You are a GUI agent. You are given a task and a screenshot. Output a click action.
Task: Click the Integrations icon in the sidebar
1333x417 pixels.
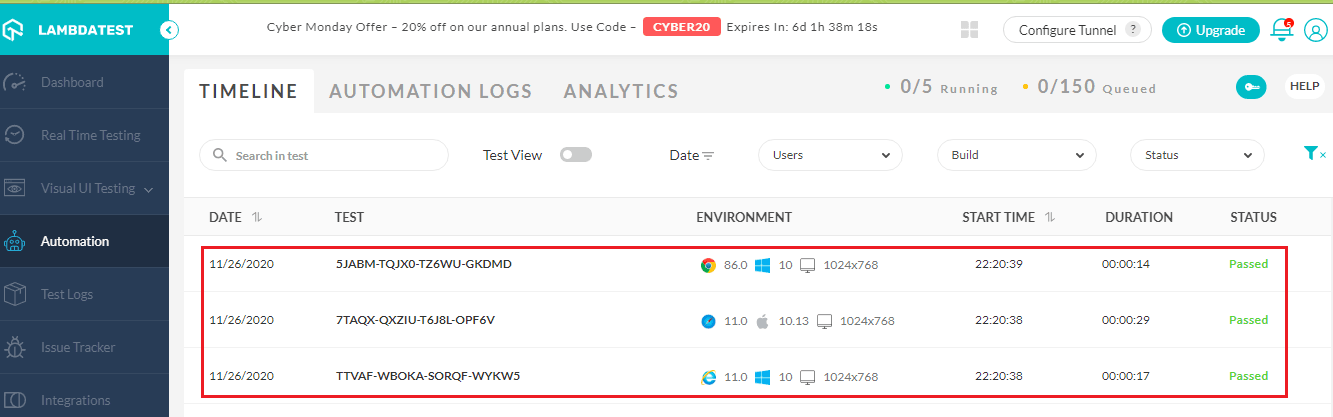(15, 400)
